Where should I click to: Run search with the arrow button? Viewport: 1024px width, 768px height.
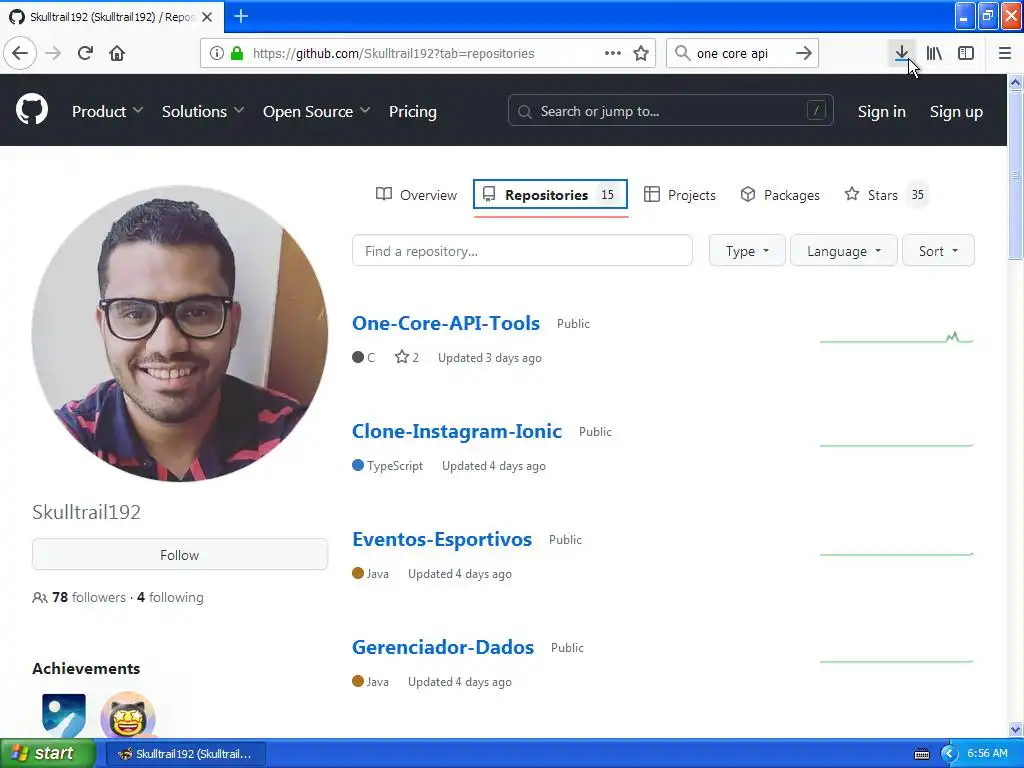click(x=804, y=53)
